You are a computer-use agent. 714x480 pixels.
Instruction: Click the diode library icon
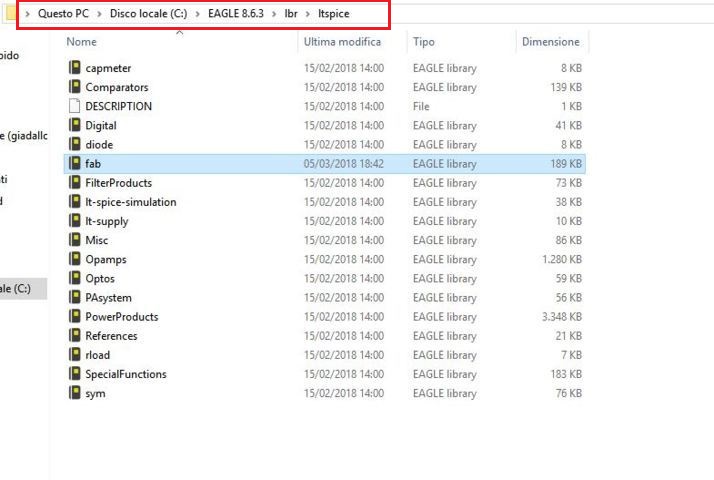(x=75, y=144)
